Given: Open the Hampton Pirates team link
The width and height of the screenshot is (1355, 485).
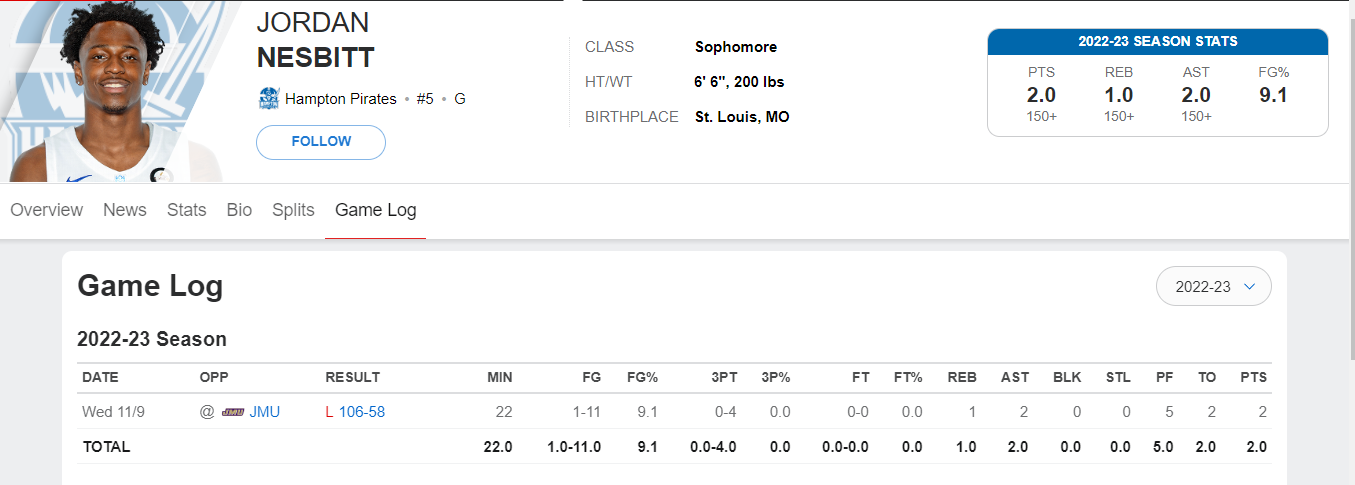Looking at the screenshot, I should 341,99.
